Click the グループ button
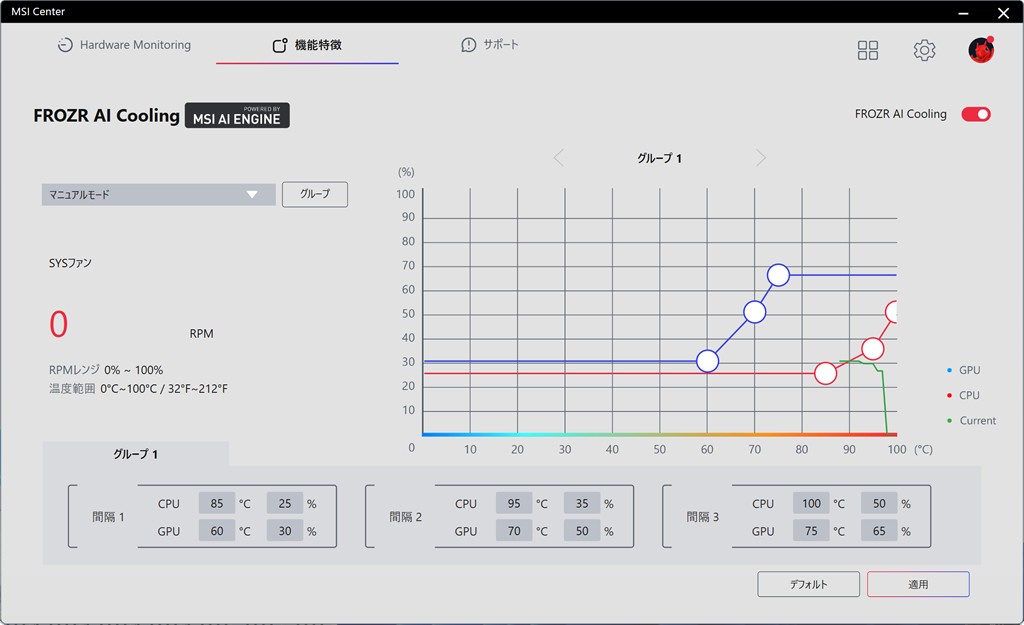The image size is (1024, 625). [x=315, y=195]
